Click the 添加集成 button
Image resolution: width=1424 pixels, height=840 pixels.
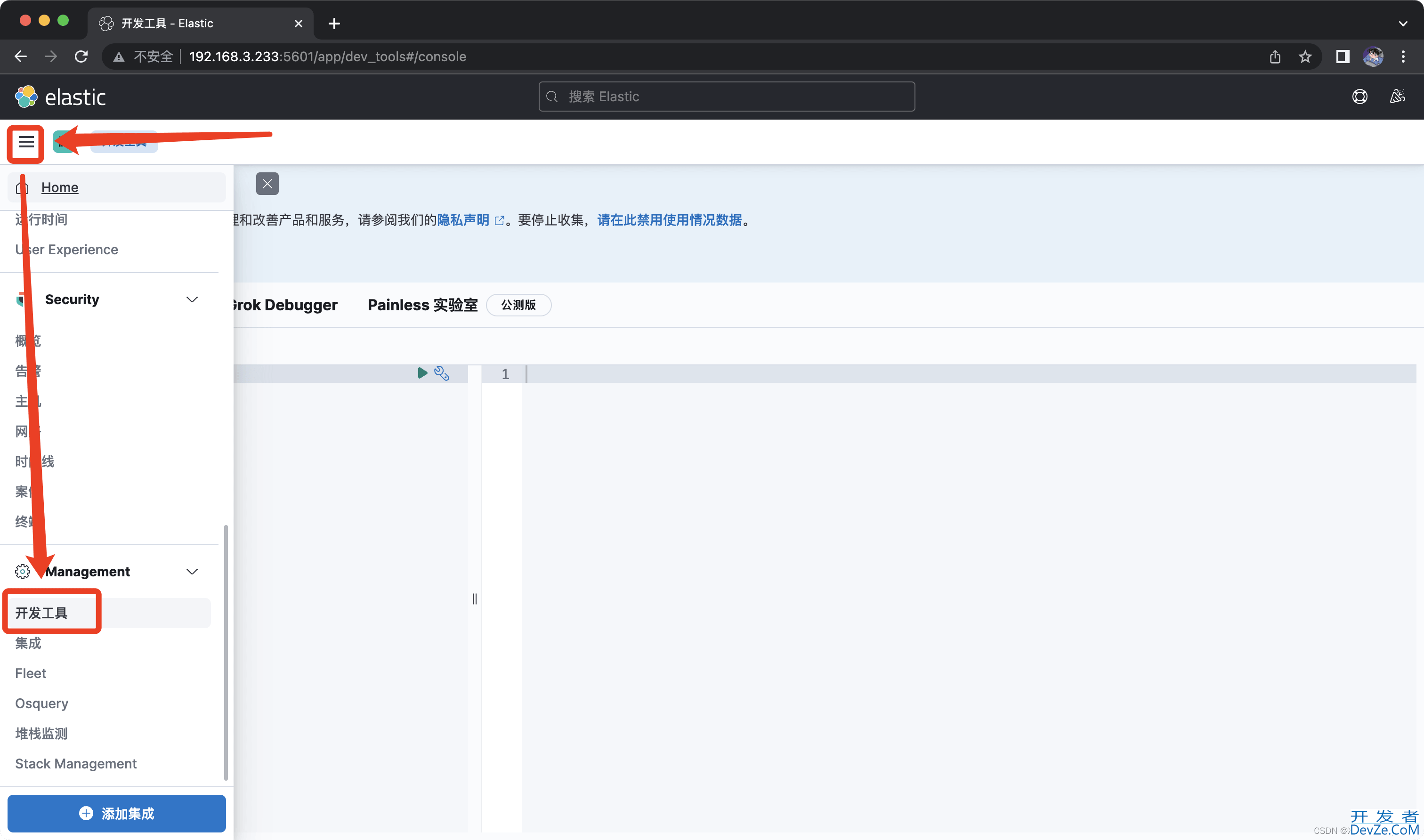pos(117,813)
